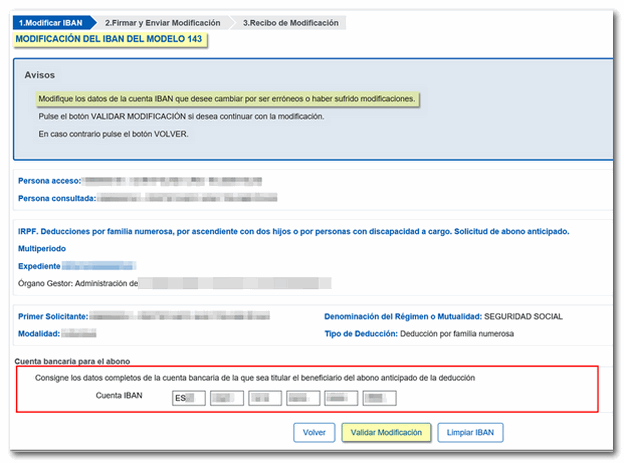
Task: Click the blue Expediente number
Action: pyautogui.click(x=98, y=267)
